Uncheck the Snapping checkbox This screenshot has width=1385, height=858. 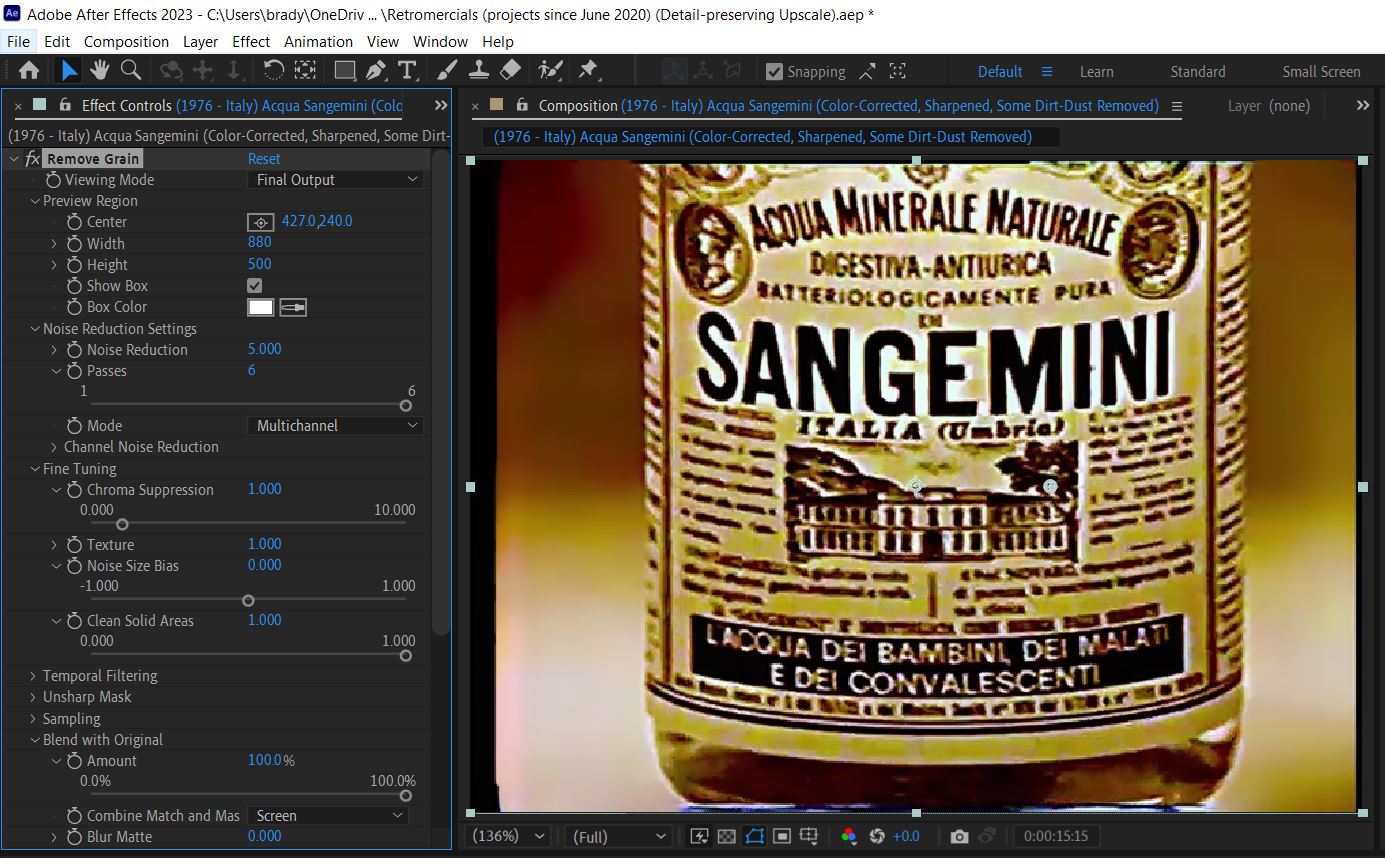[774, 72]
